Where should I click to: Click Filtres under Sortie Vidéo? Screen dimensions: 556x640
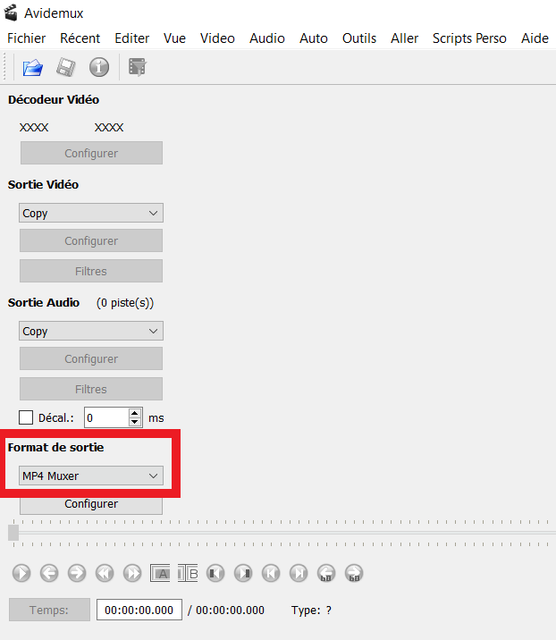[x=91, y=271]
